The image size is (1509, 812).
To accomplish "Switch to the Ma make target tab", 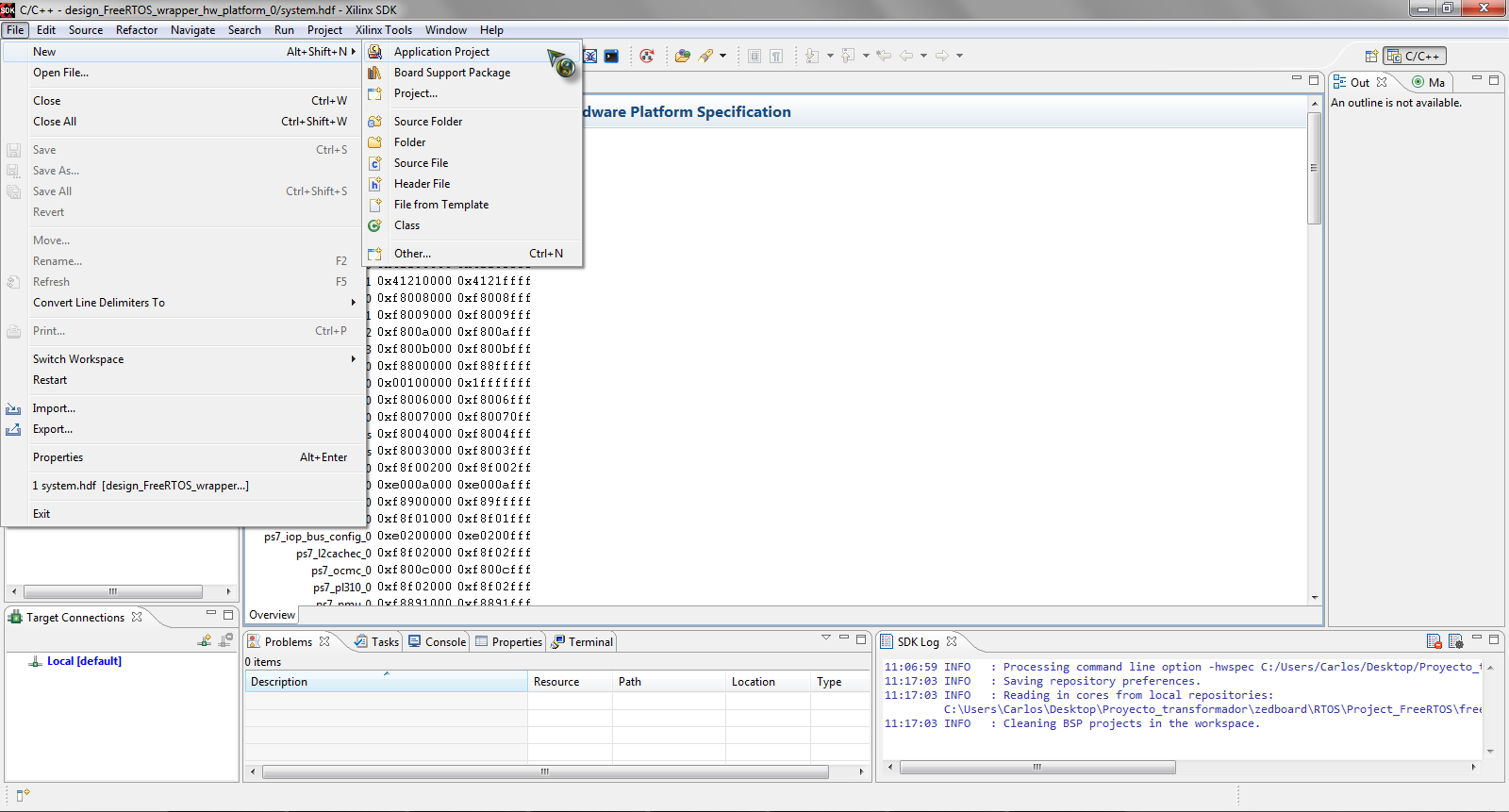I will pyautogui.click(x=1428, y=83).
